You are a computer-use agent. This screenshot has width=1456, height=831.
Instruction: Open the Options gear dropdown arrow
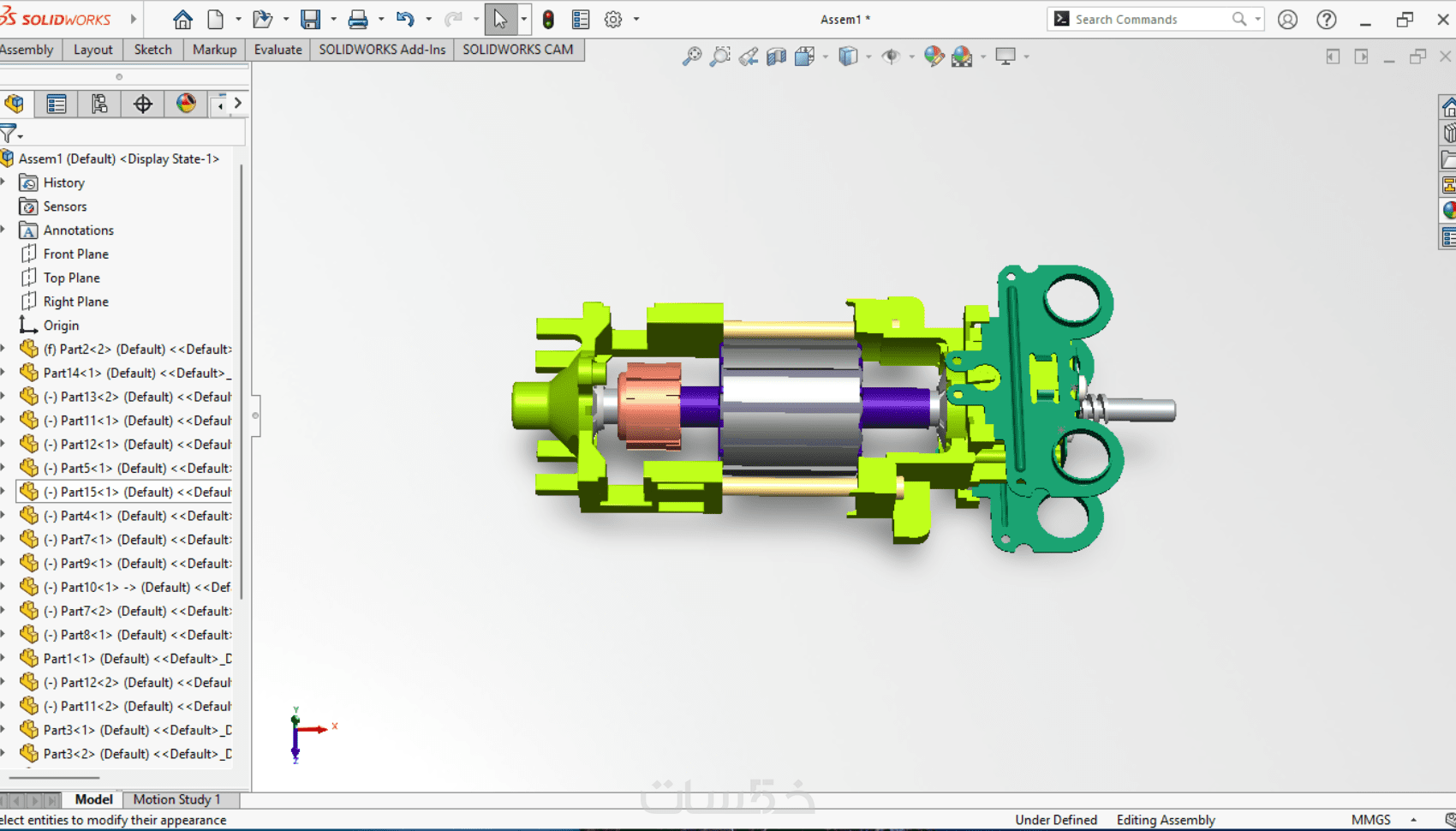(636, 20)
